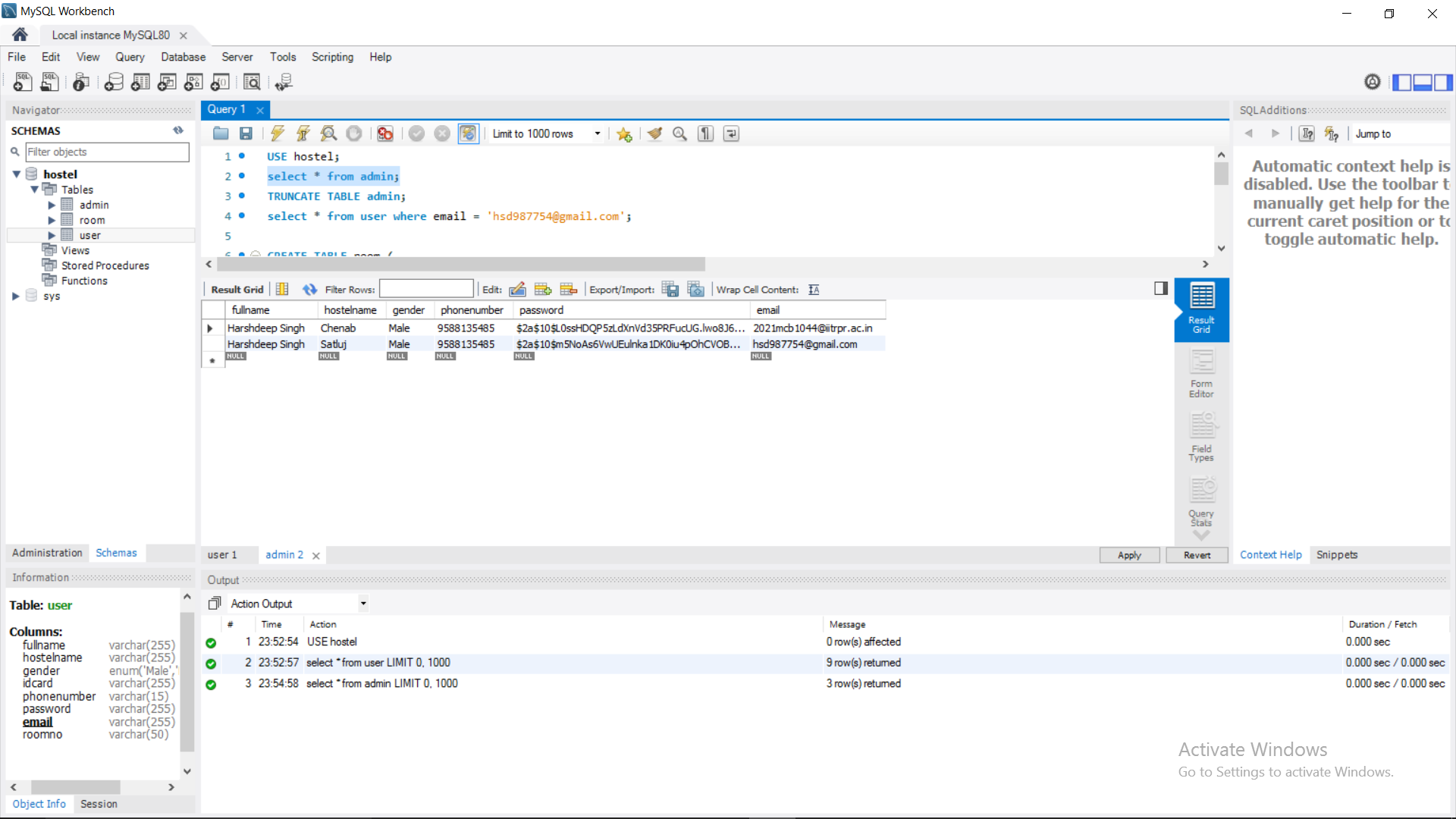
Task: Save query to snippets star icon
Action: 624,134
